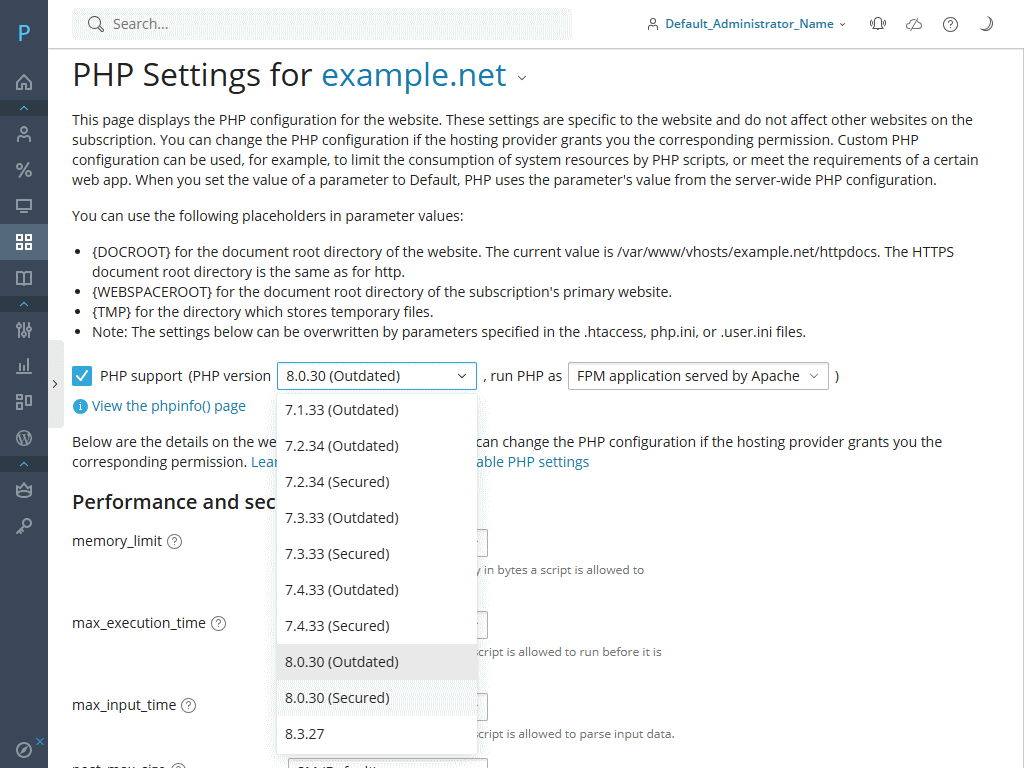The image size is (1024, 768).
Task: Open the run PHP as dropdown
Action: [x=696, y=376]
